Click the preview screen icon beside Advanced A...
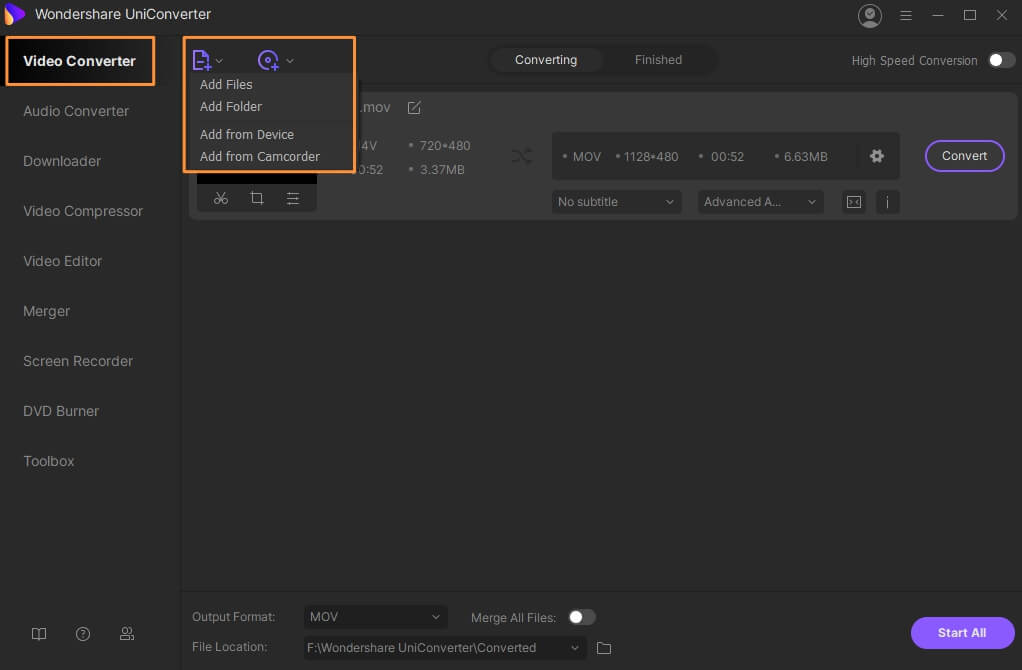This screenshot has width=1022, height=670. coord(854,202)
